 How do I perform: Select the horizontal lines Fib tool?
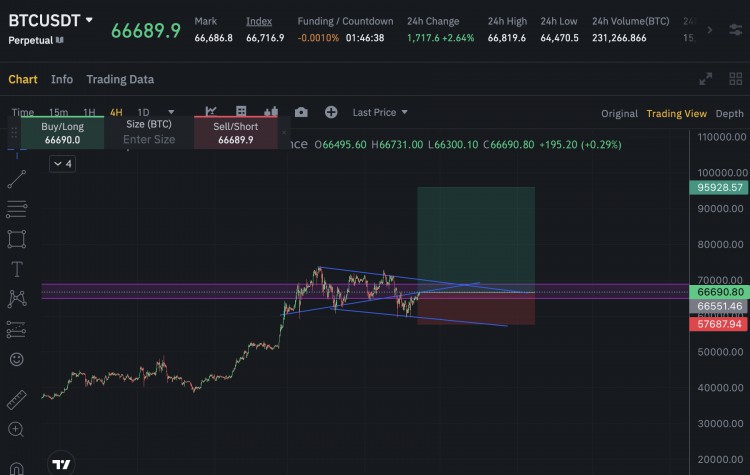(16, 209)
